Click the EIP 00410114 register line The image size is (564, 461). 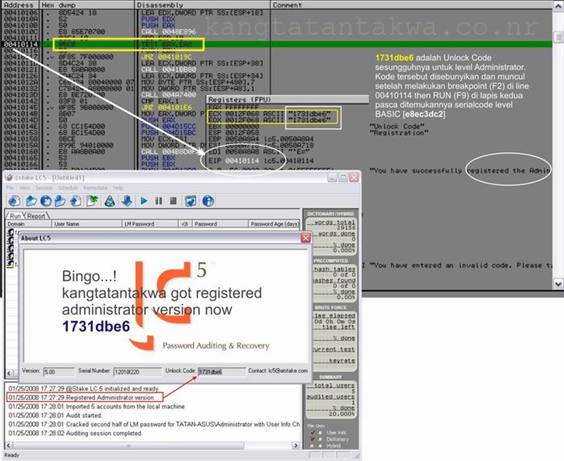(x=261, y=160)
